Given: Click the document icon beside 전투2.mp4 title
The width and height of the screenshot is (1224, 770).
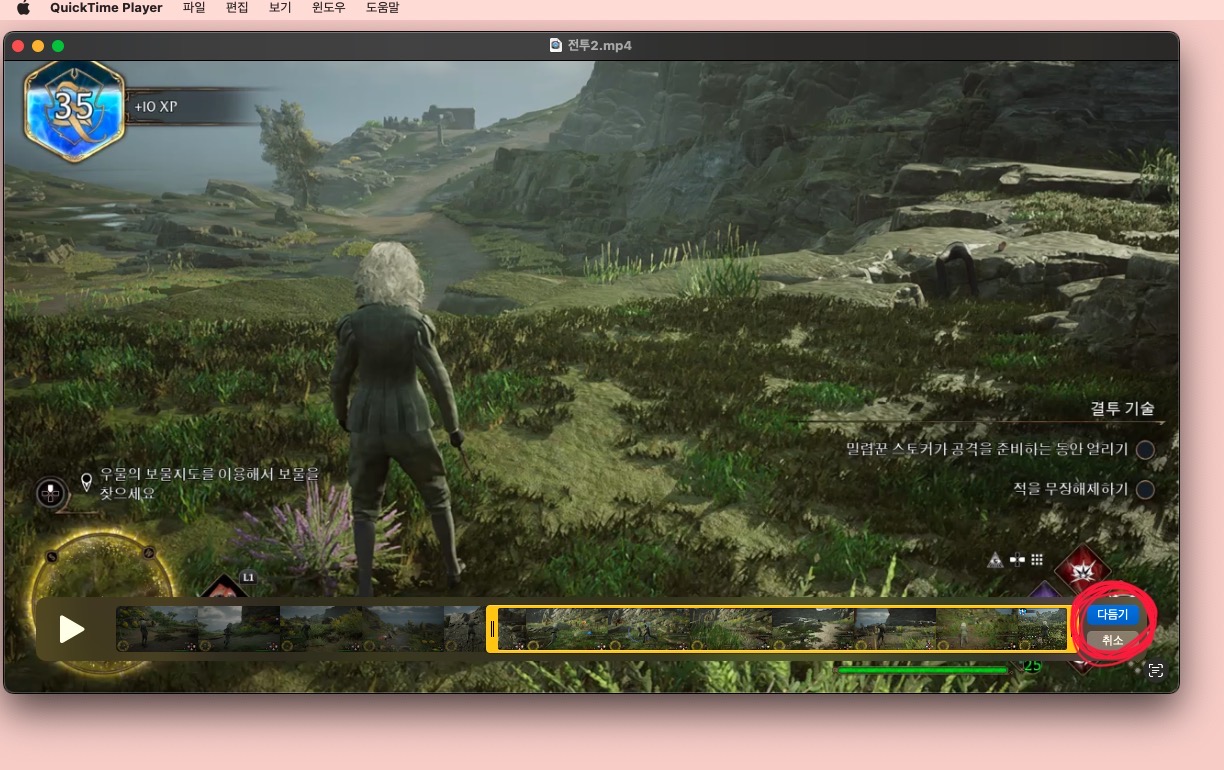Looking at the screenshot, I should (556, 45).
